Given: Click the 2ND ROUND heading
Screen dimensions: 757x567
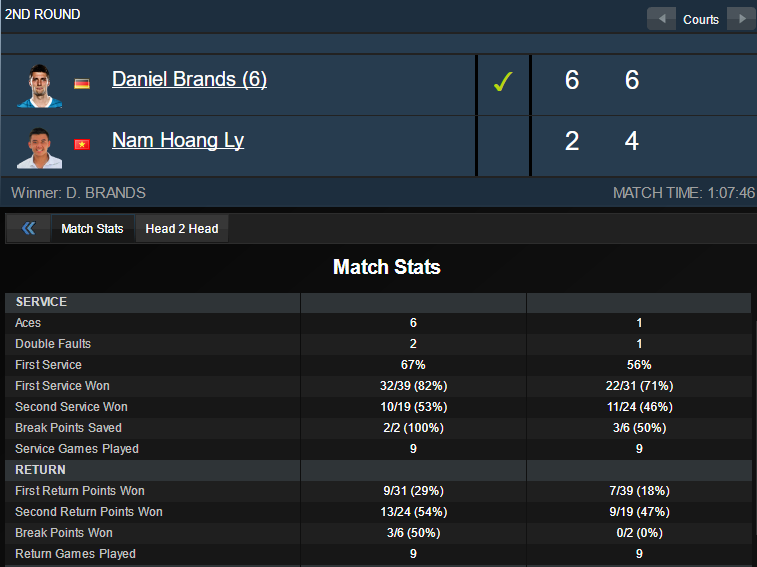Looking at the screenshot, I should (x=43, y=15).
